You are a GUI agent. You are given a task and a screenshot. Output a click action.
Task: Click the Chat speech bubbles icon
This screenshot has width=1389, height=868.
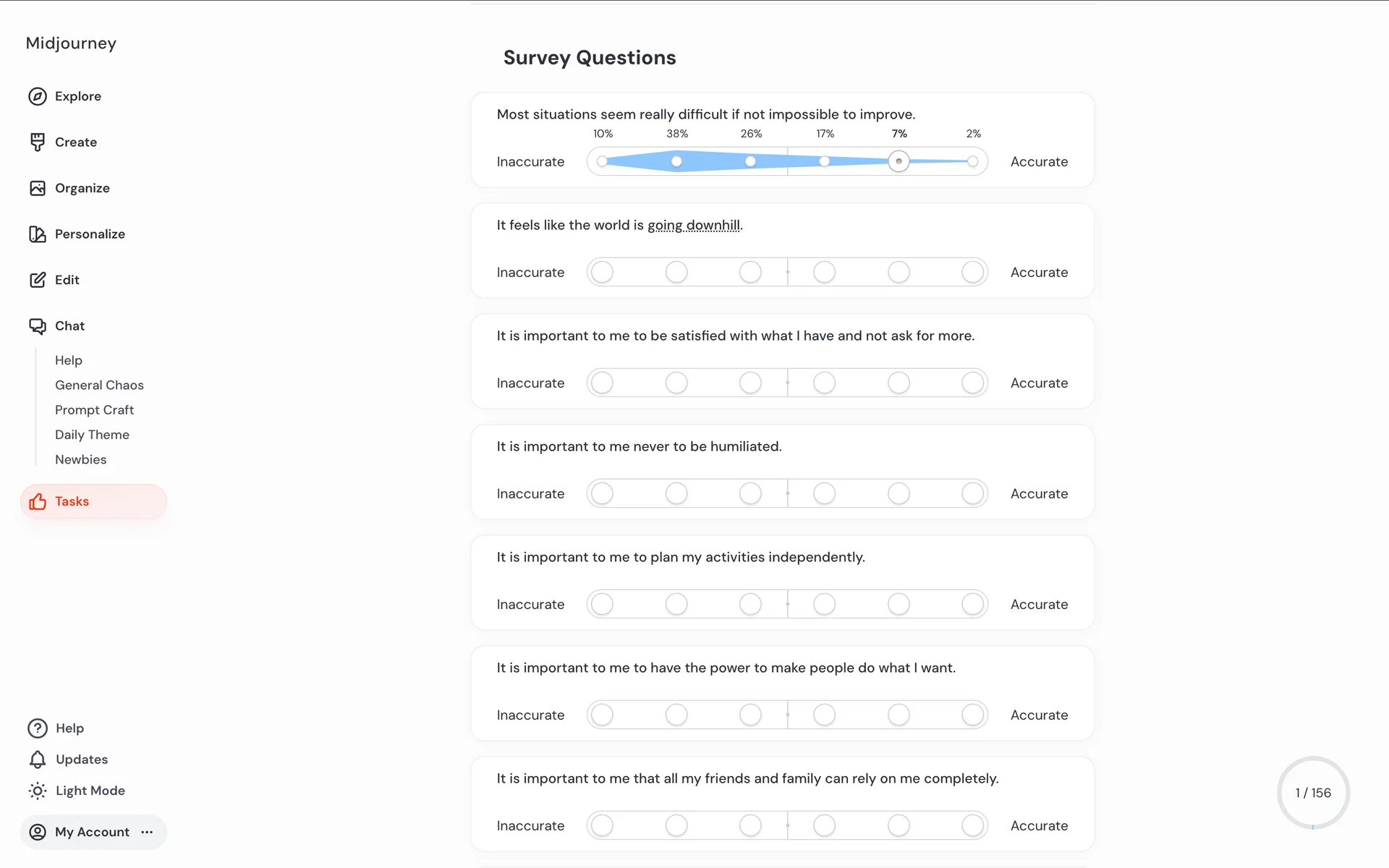tap(38, 326)
